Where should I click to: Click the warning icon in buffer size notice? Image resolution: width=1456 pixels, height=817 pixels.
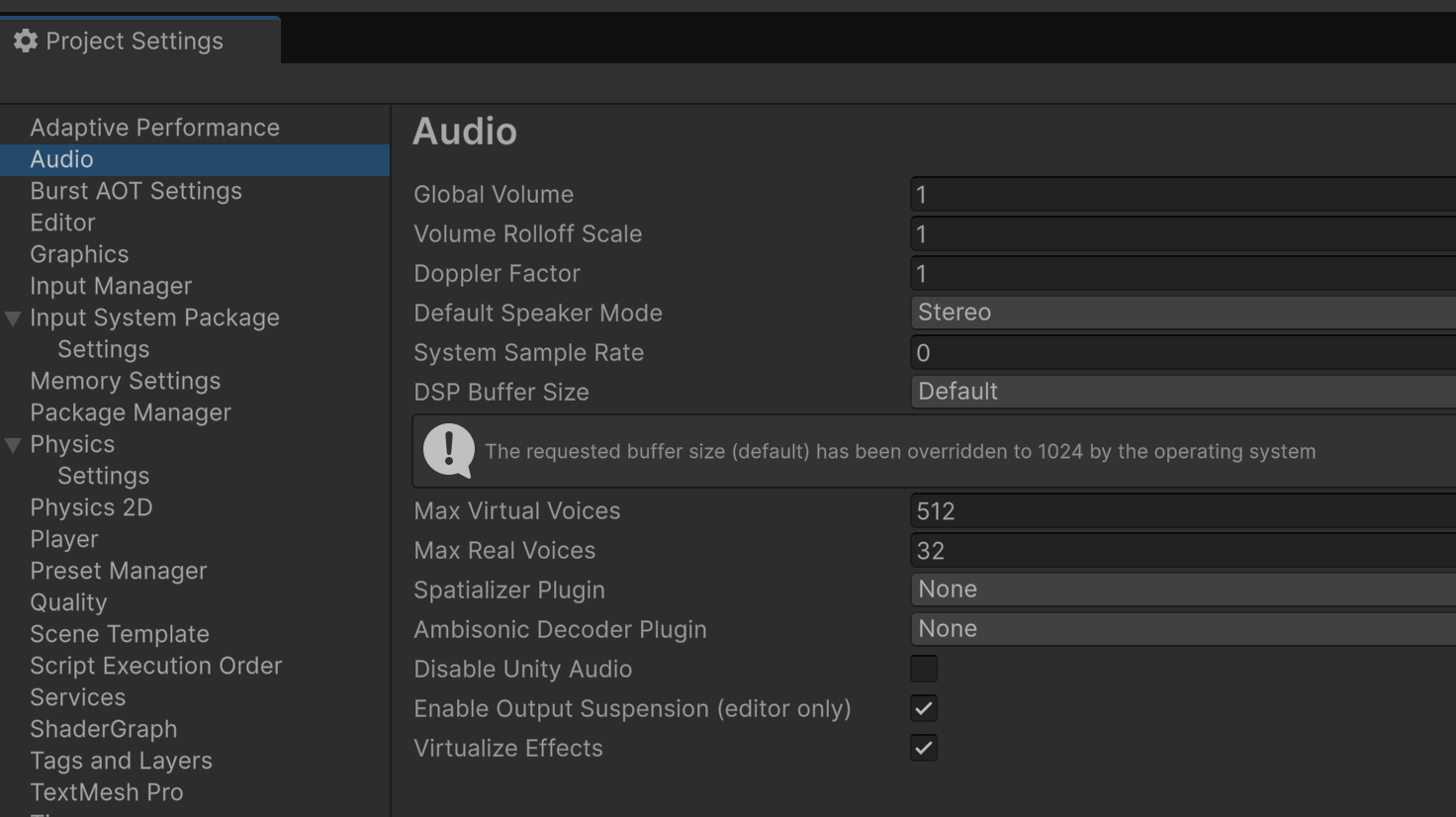point(449,451)
